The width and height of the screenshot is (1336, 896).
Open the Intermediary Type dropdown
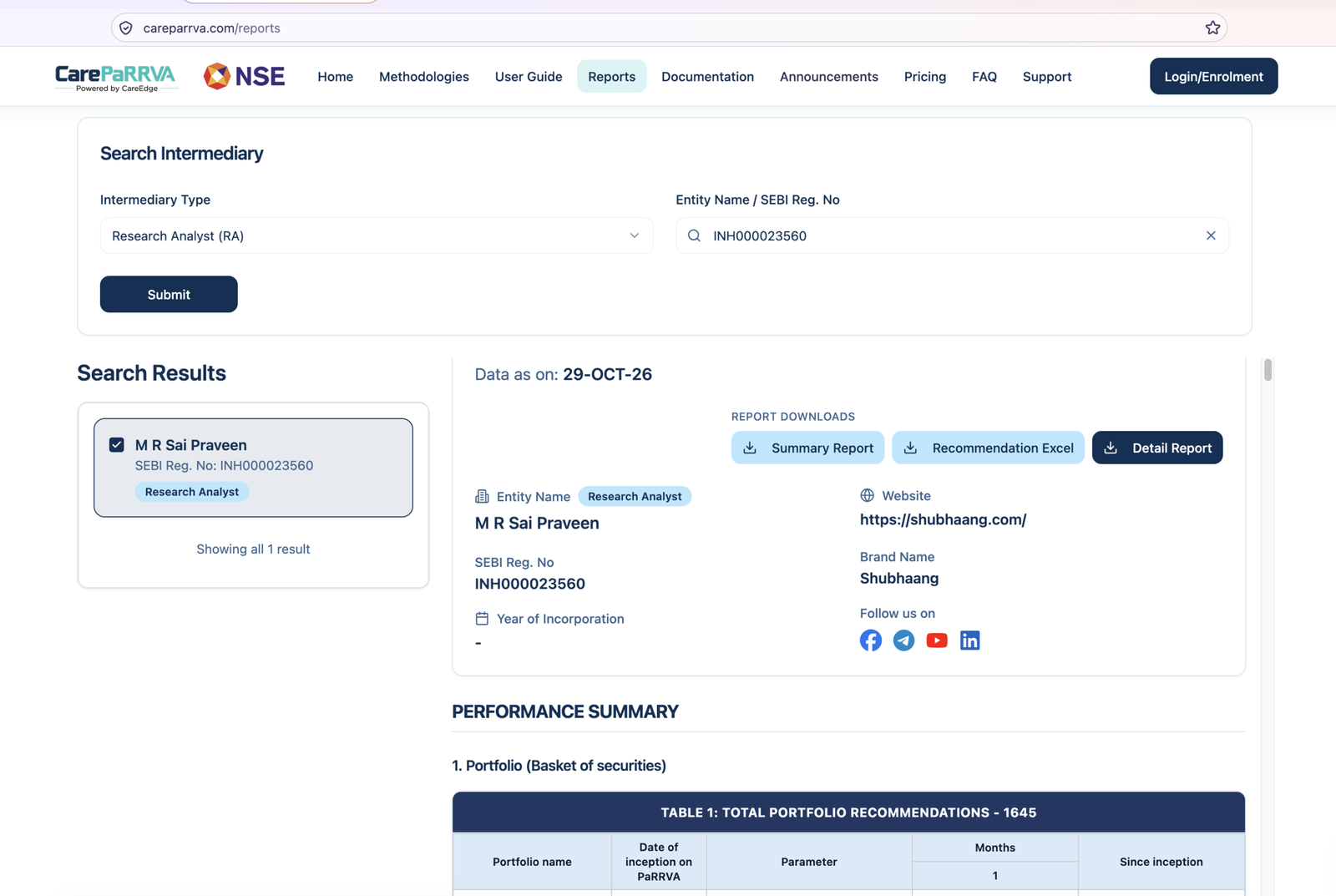(376, 235)
